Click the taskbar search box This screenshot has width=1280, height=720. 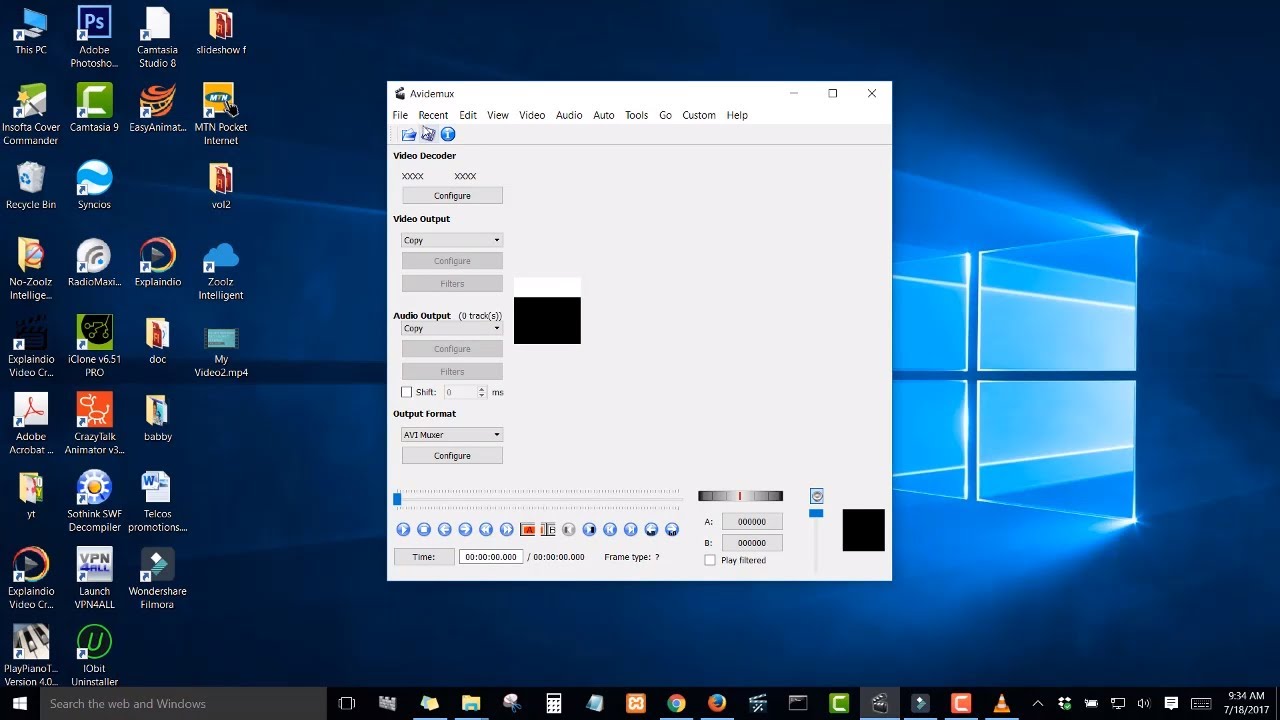pos(183,704)
